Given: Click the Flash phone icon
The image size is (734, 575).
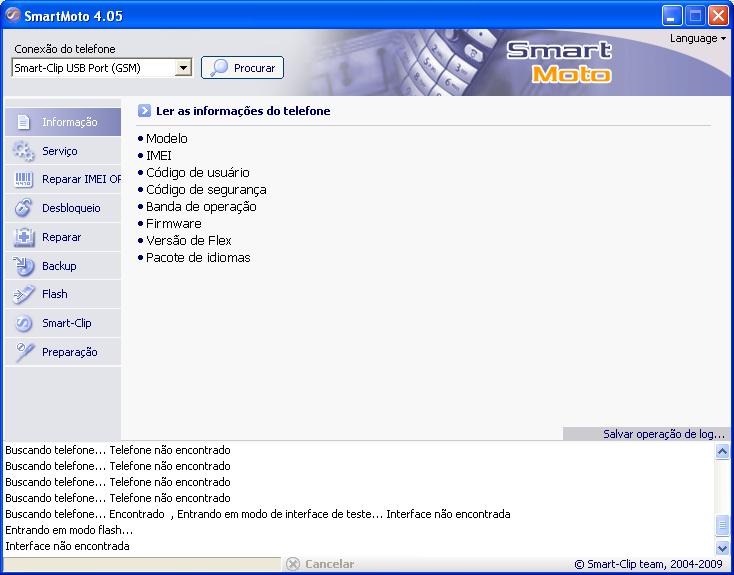Looking at the screenshot, I should point(23,295).
